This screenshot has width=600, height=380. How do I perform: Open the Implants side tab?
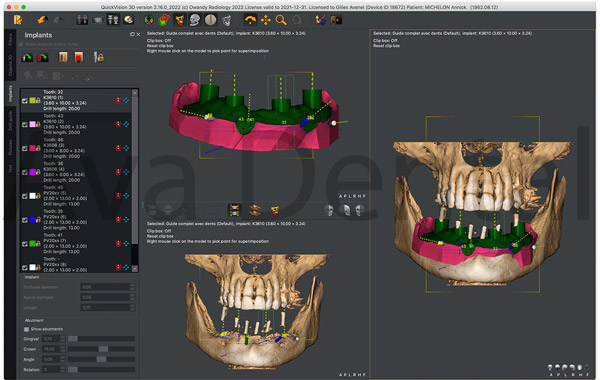[10, 93]
